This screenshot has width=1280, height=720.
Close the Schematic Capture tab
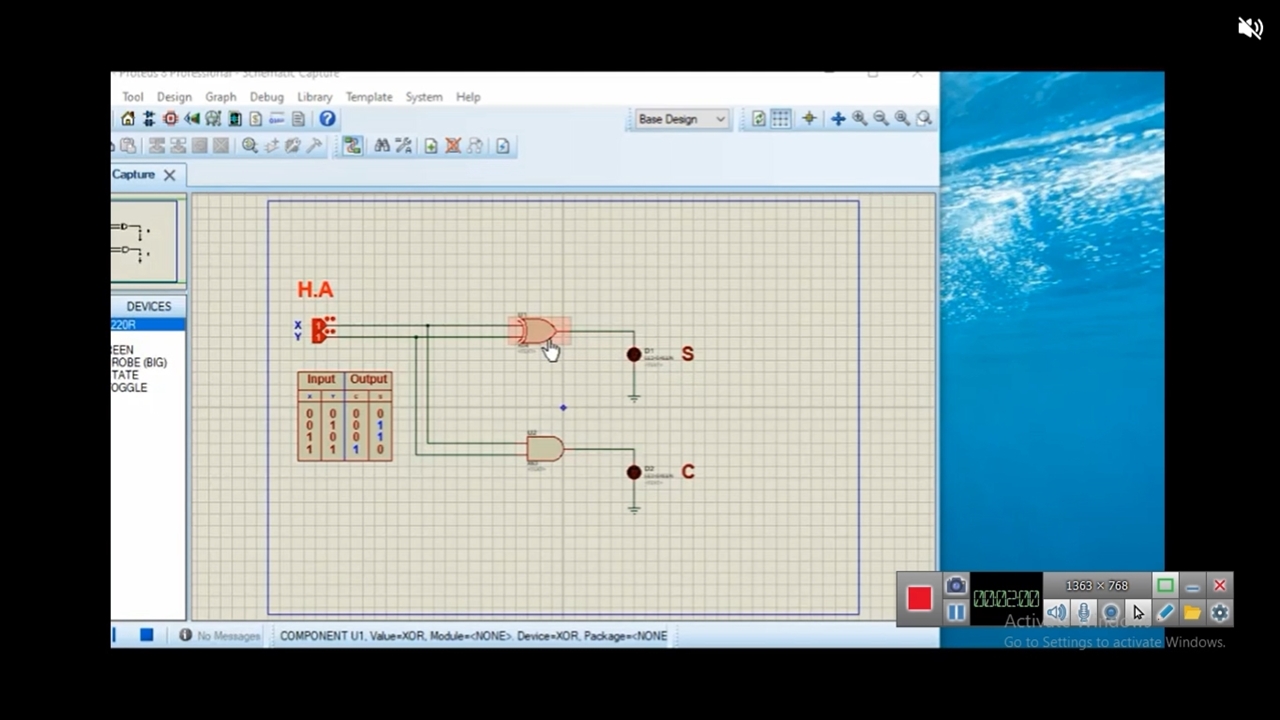[169, 175]
